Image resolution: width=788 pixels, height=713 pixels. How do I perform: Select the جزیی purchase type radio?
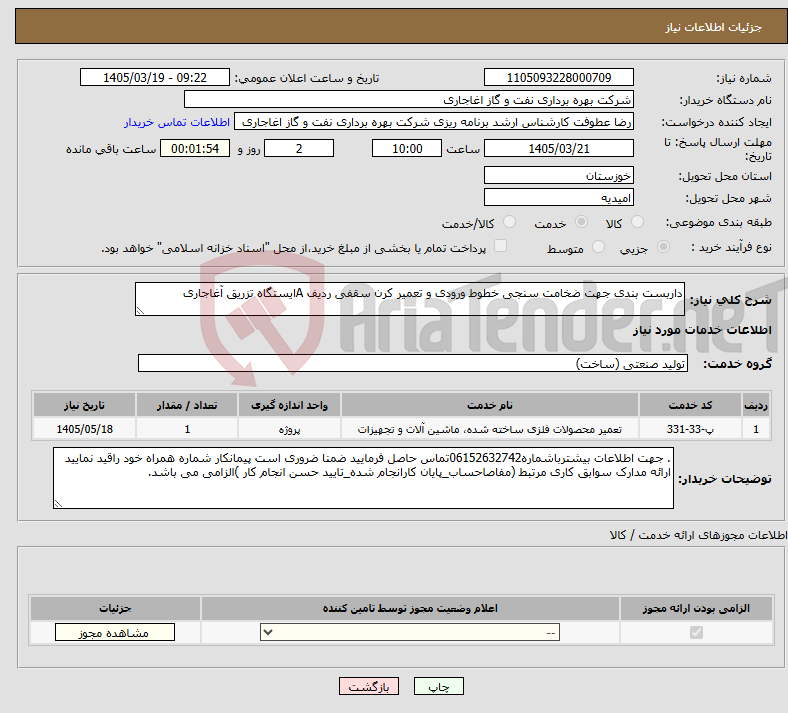[663, 247]
